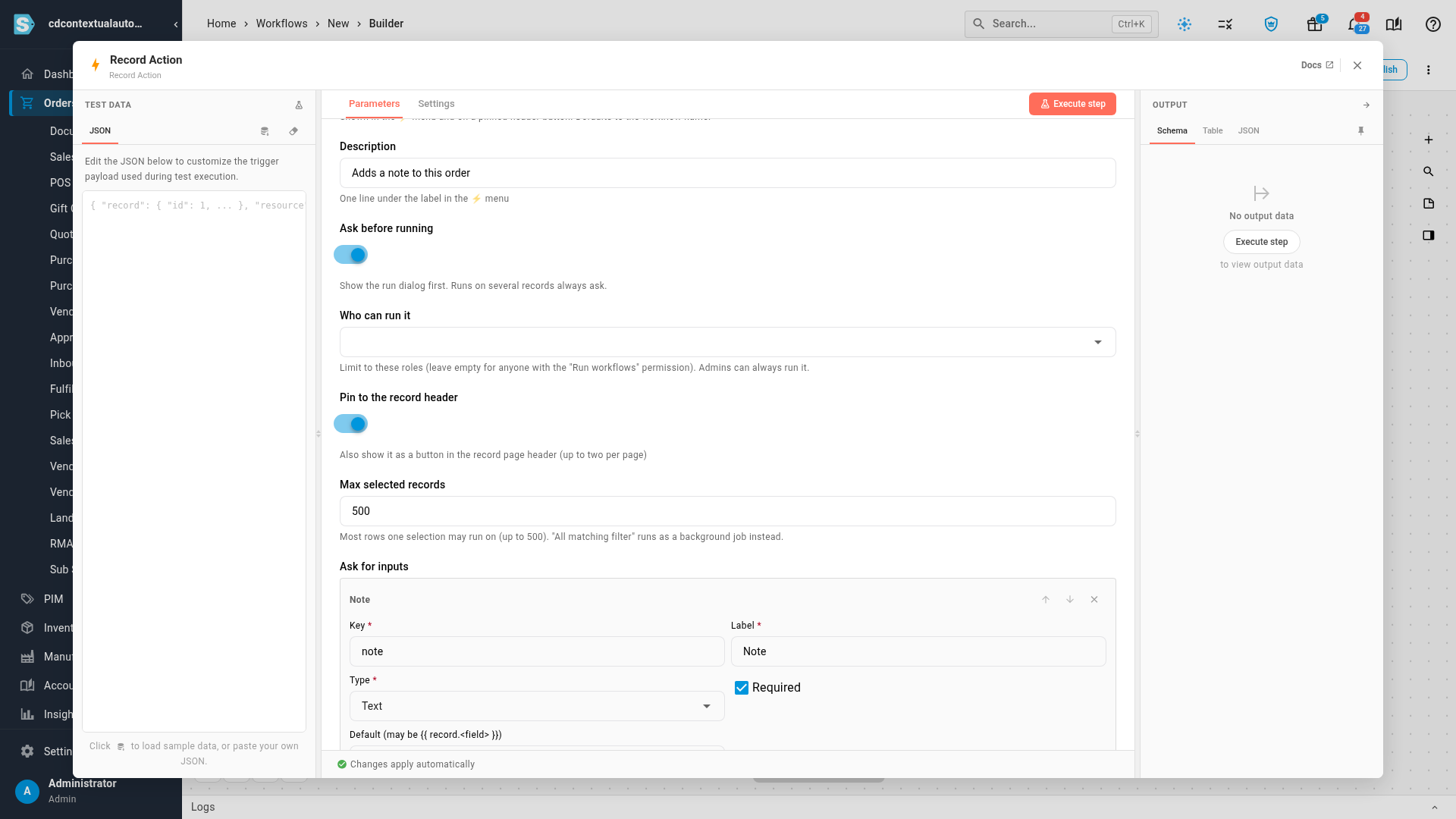Select the Parameters tab
Viewport: 1456px width, 819px height.
pos(374,104)
